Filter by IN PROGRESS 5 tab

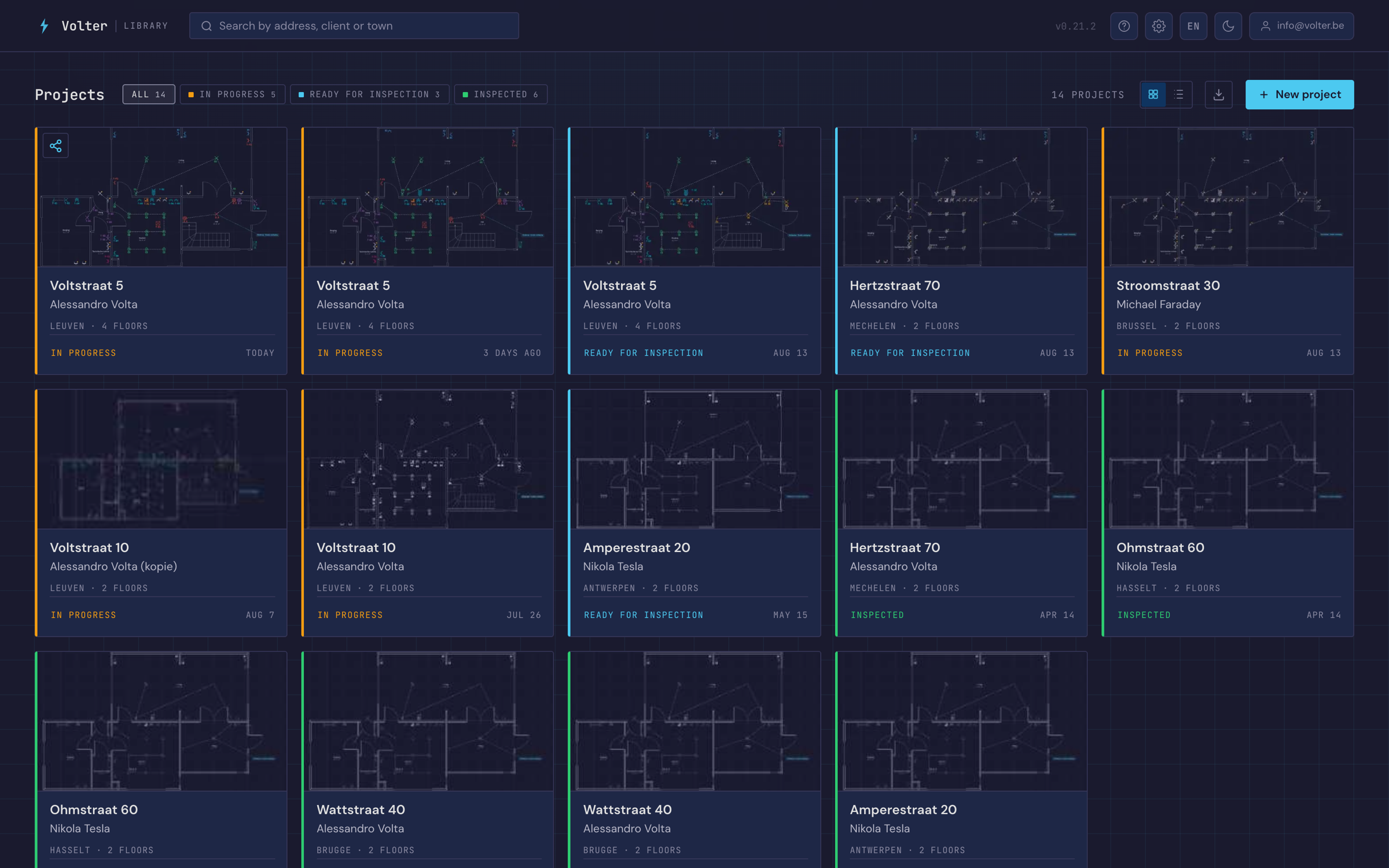233,94
